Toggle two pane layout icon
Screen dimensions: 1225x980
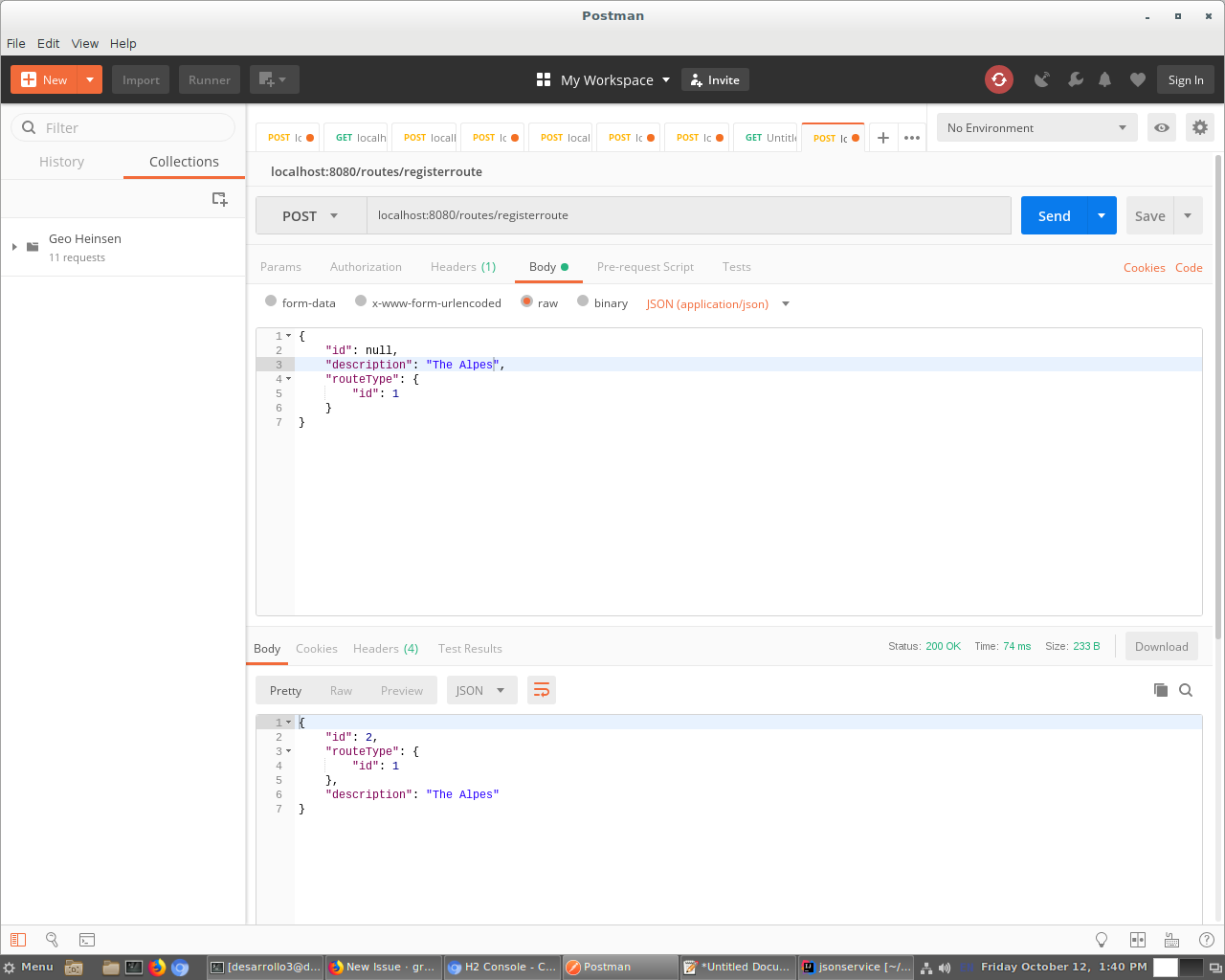(1138, 940)
